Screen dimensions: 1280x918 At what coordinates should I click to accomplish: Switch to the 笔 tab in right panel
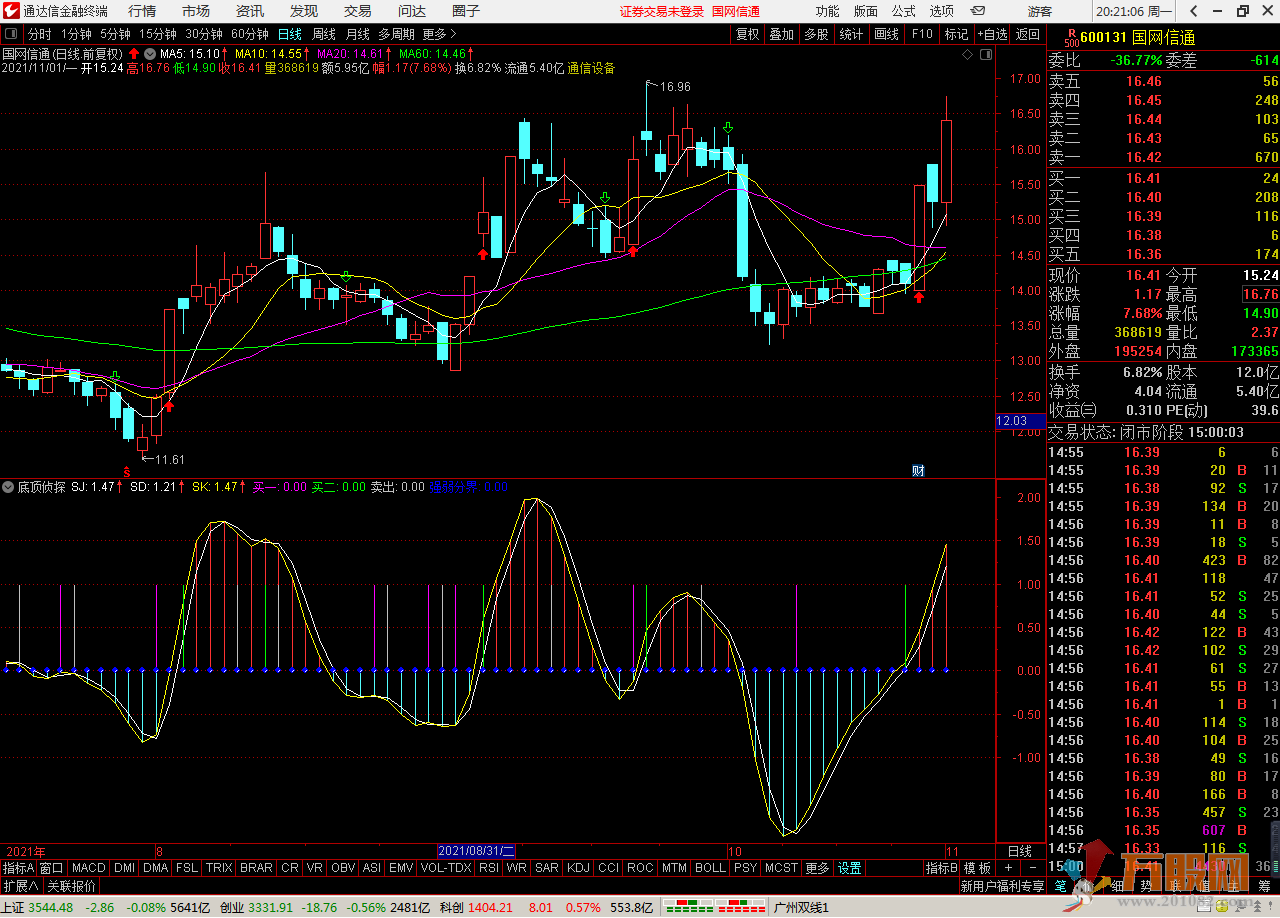[1060, 886]
